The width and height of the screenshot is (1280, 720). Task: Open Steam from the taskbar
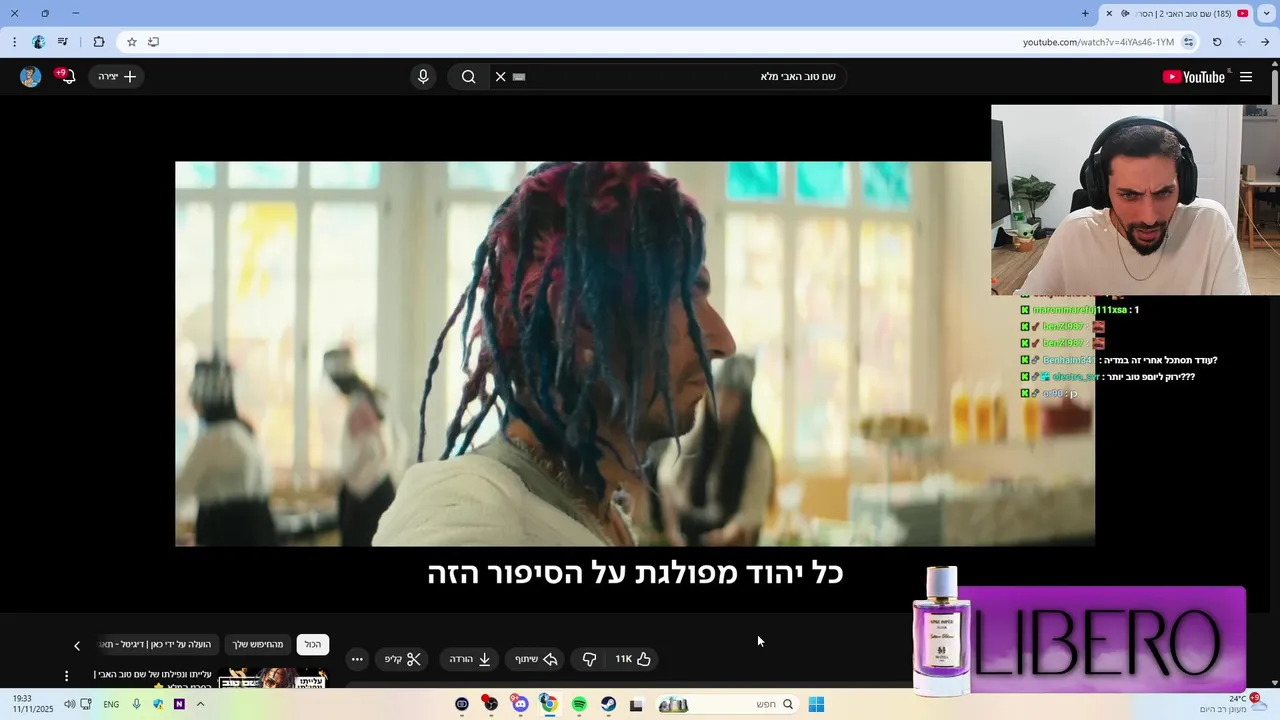coord(608,705)
